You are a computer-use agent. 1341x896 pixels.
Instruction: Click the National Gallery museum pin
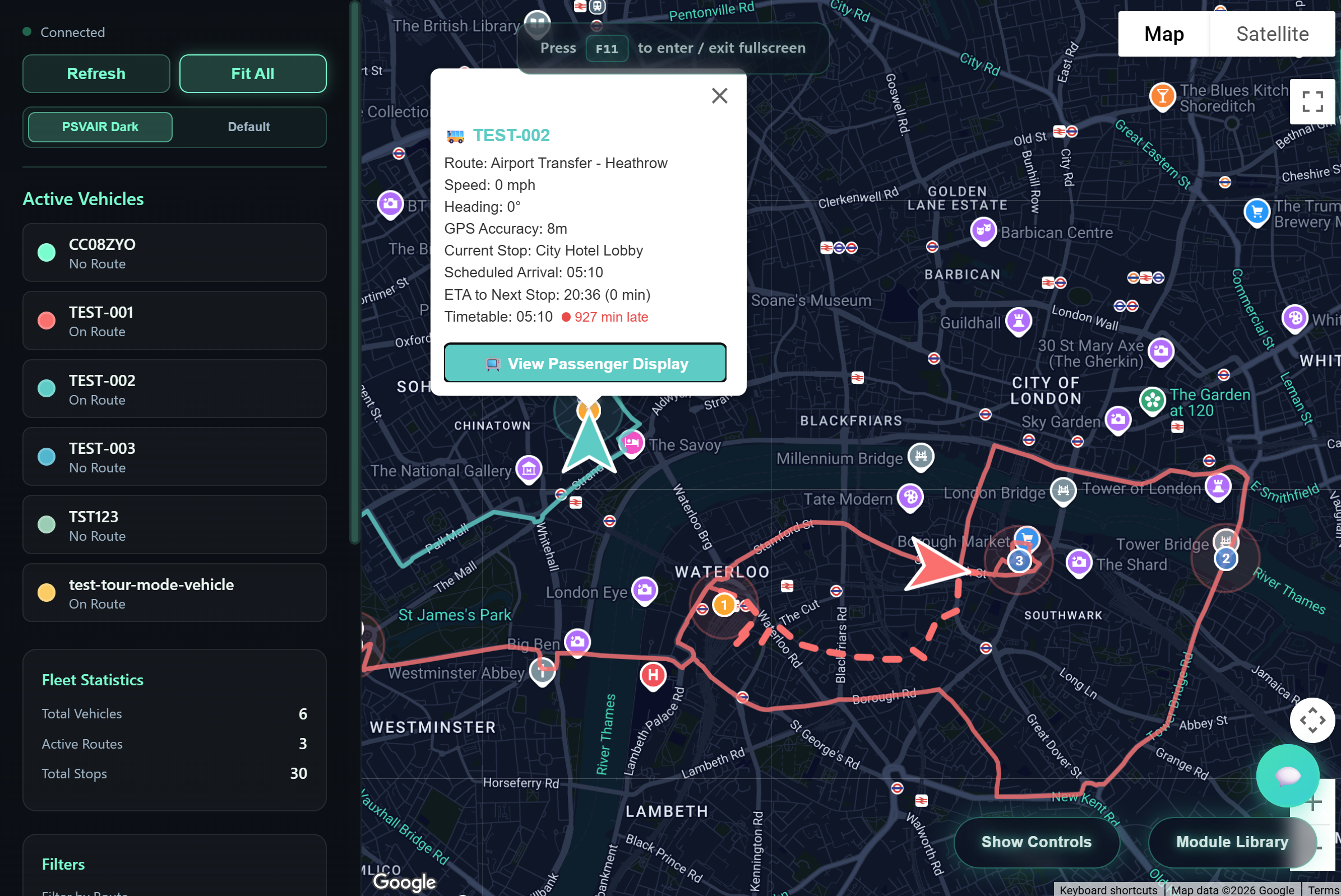[x=529, y=470]
